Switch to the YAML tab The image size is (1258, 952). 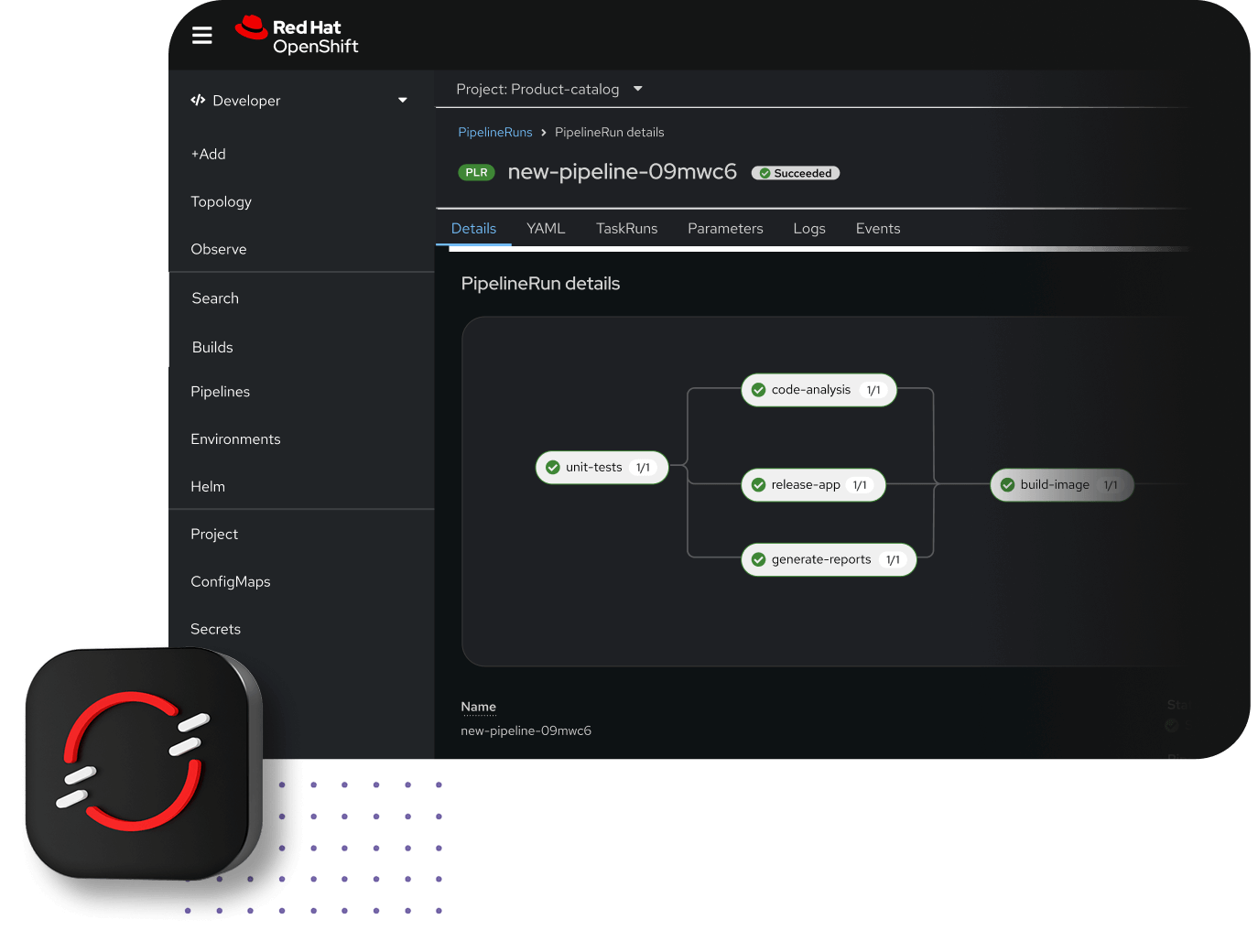(546, 229)
